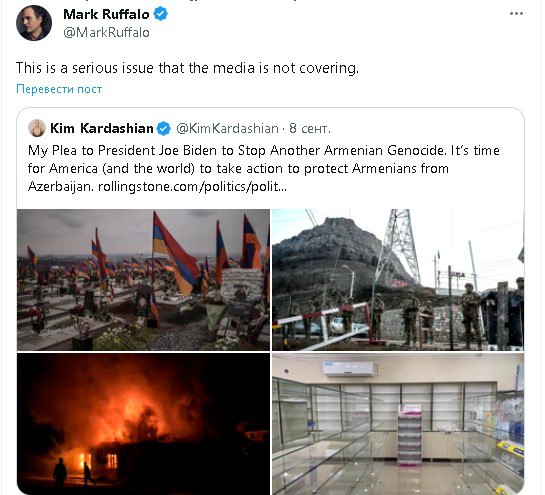Open the three-dot more options menu

pyautogui.click(x=516, y=14)
